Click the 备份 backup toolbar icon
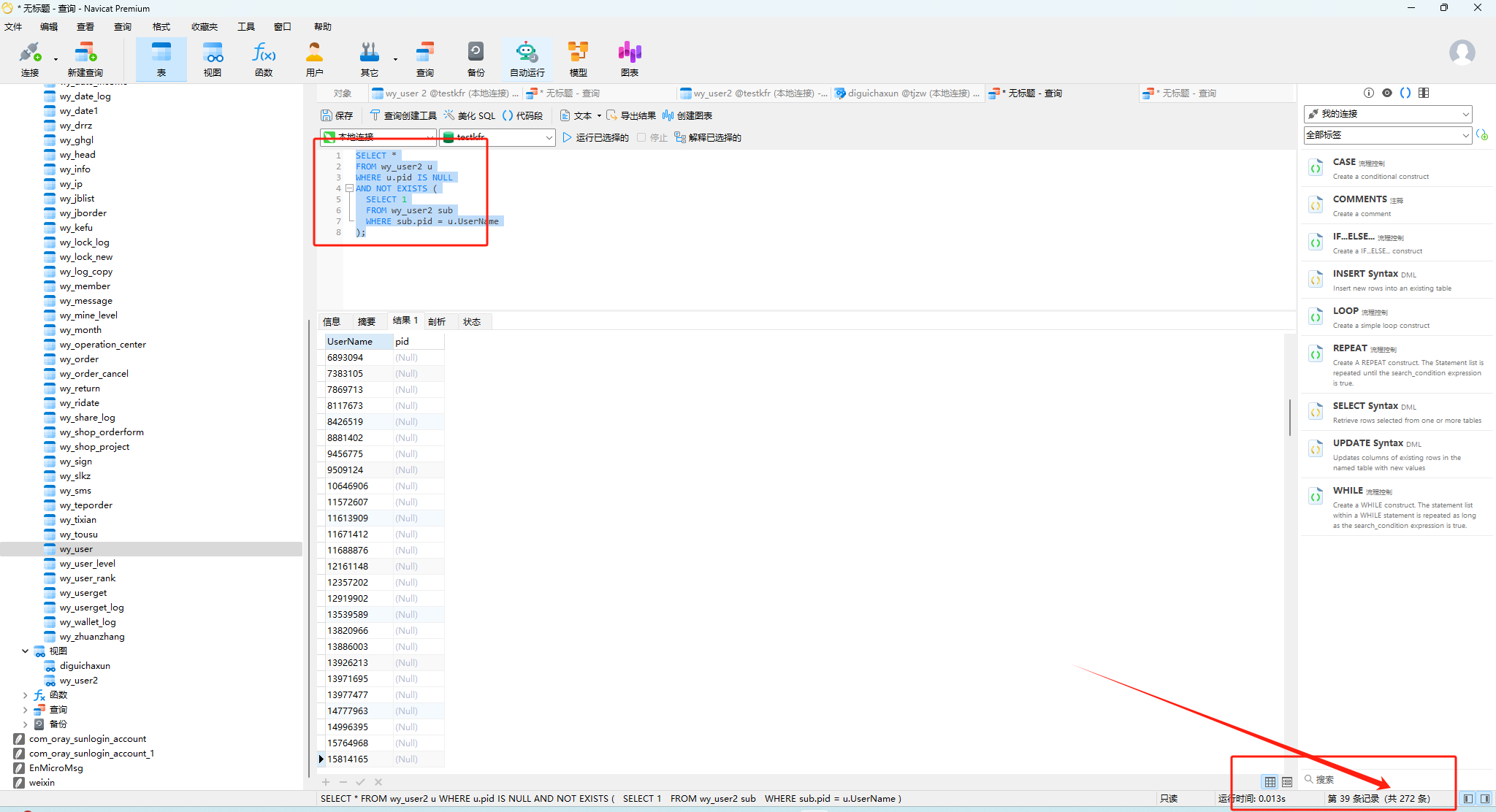This screenshot has width=1496, height=812. (476, 58)
